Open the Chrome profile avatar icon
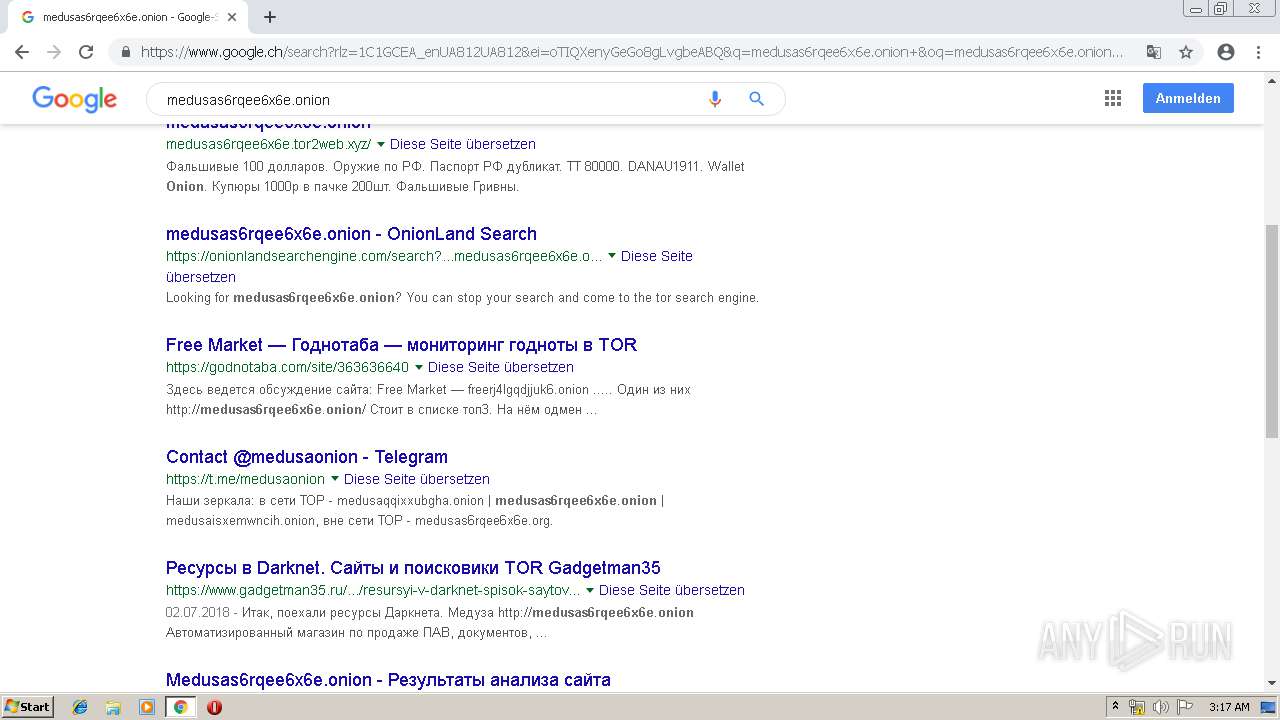Image resolution: width=1280 pixels, height=720 pixels. (x=1226, y=52)
